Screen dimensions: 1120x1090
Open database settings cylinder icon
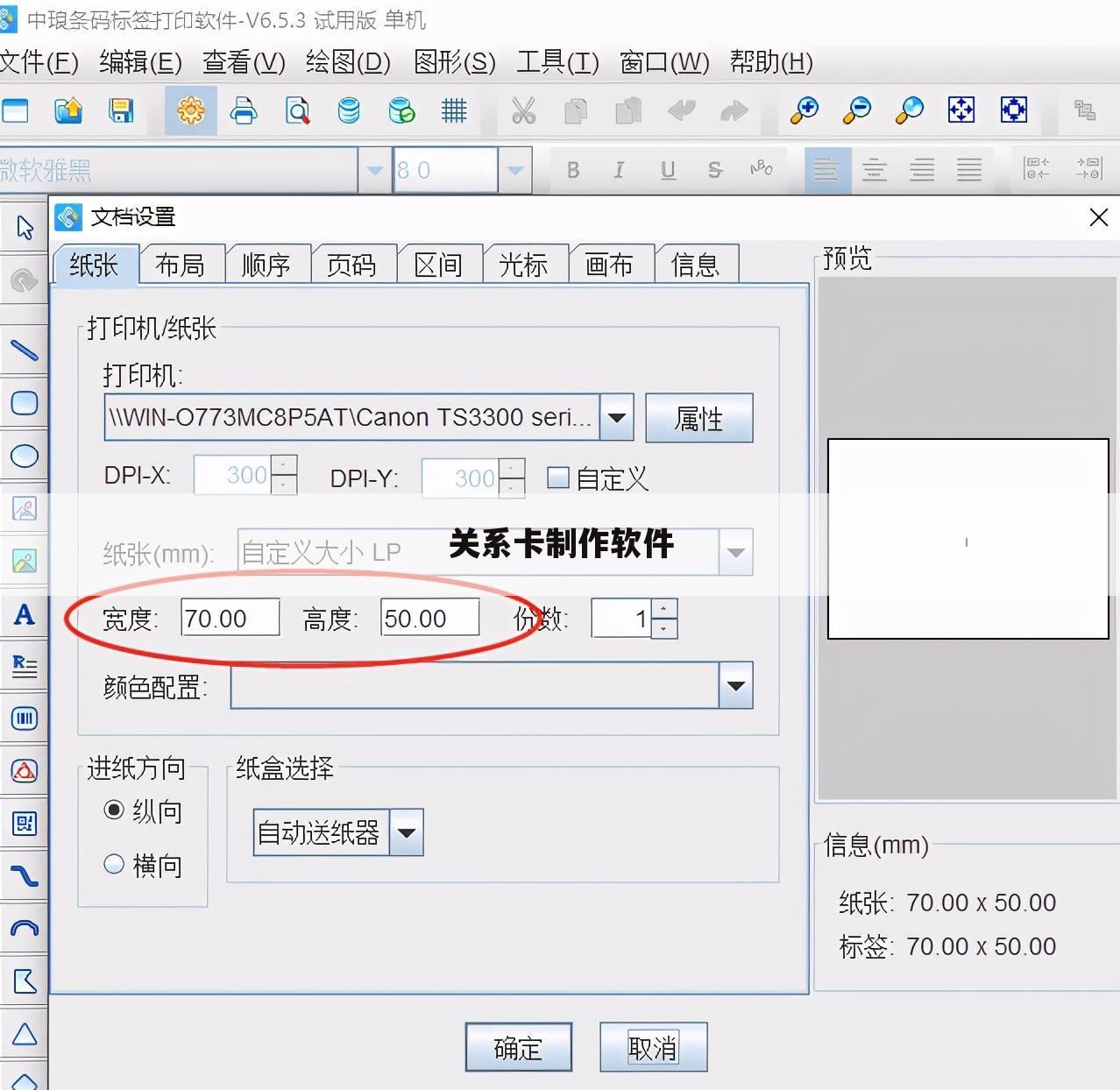click(x=349, y=111)
